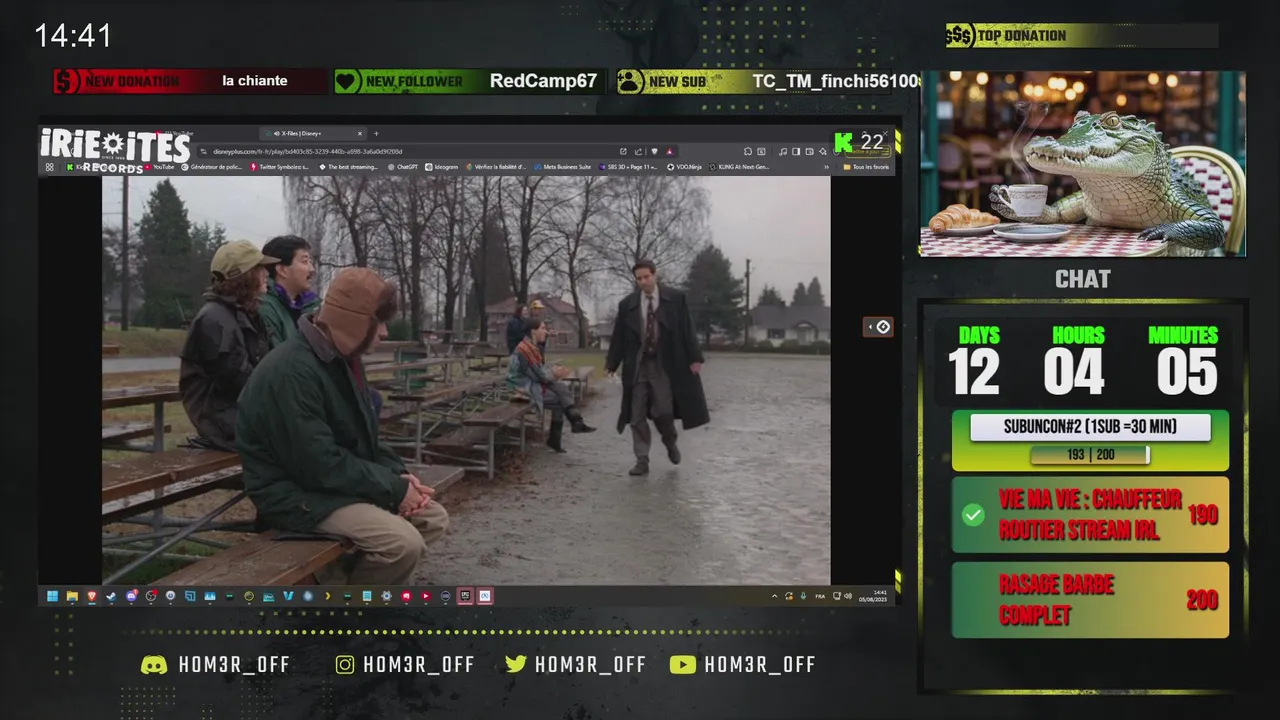This screenshot has width=1280, height=720.
Task: Open the Tous les favoris bookmarks folder
Action: click(x=866, y=167)
